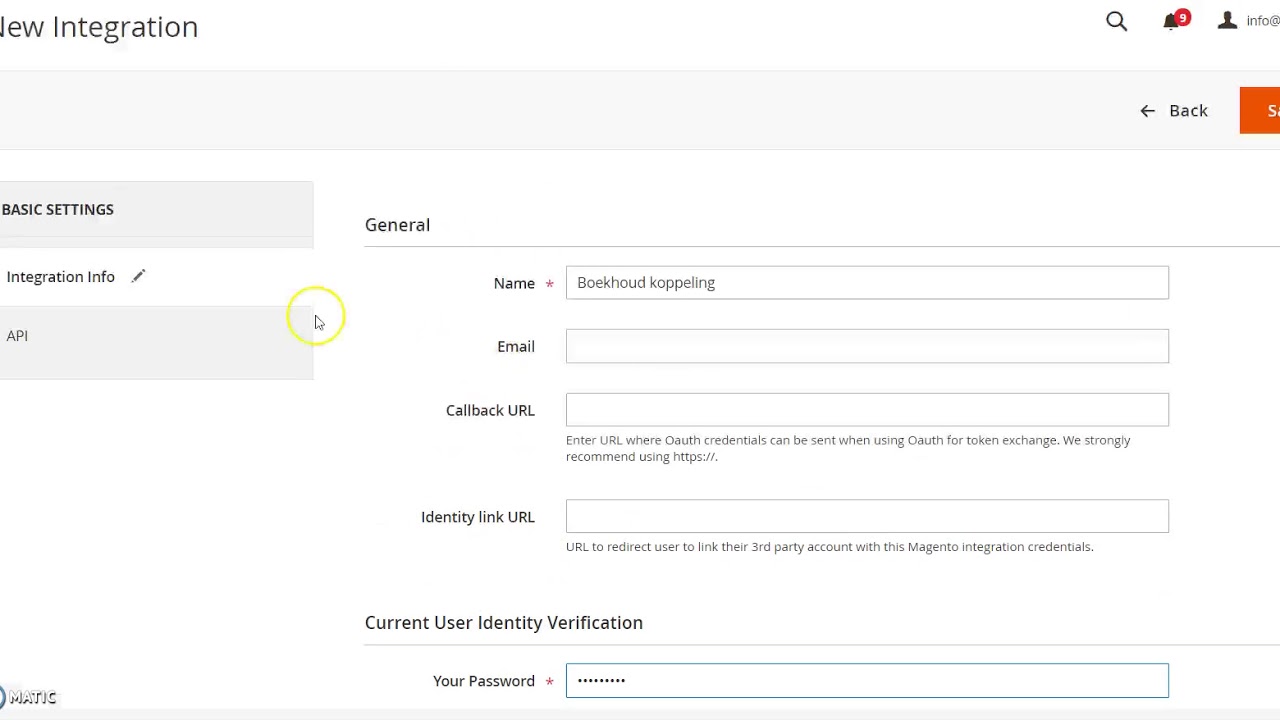Click the Email input field

[x=867, y=346]
